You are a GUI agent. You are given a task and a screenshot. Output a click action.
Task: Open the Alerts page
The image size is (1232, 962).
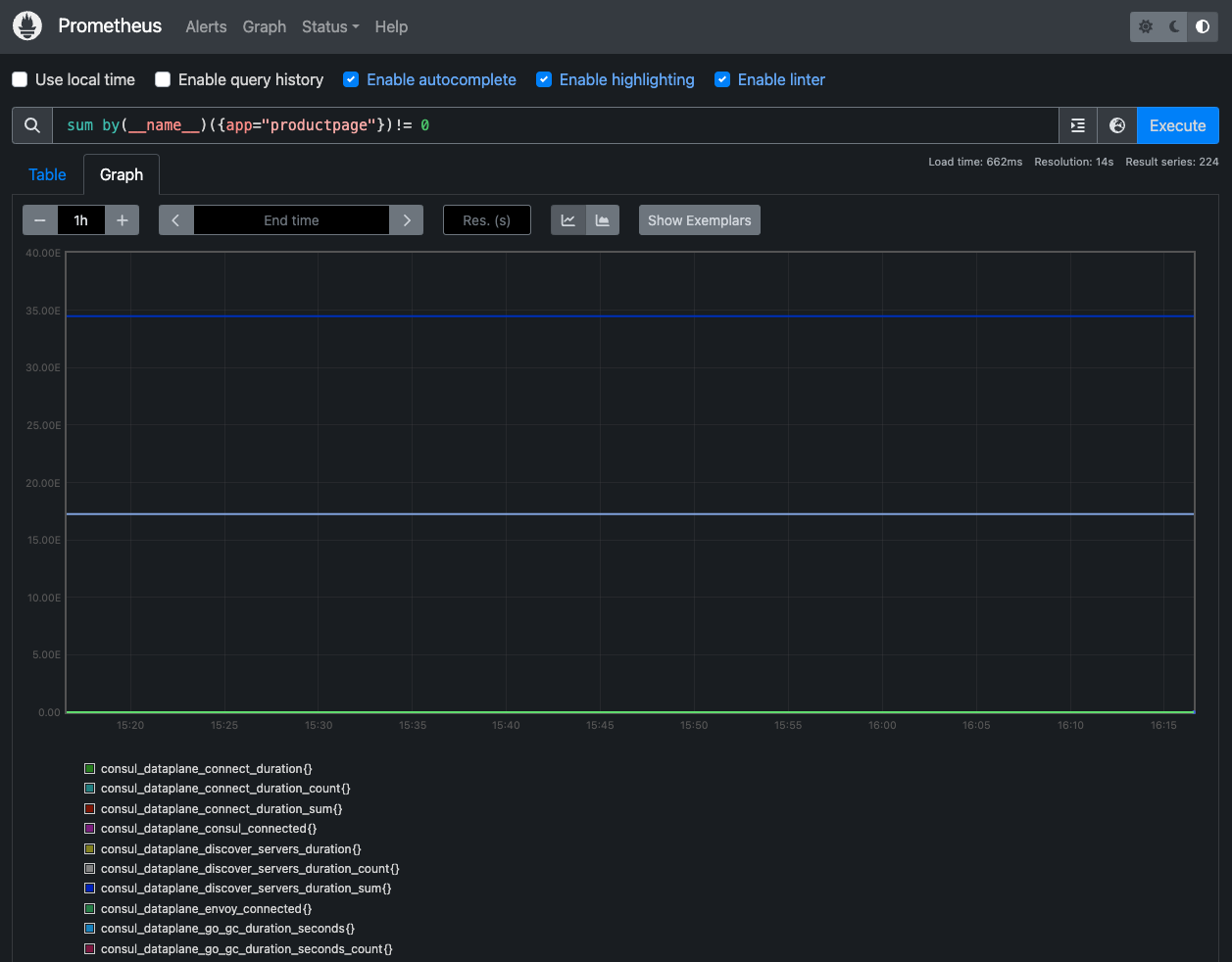206,26
